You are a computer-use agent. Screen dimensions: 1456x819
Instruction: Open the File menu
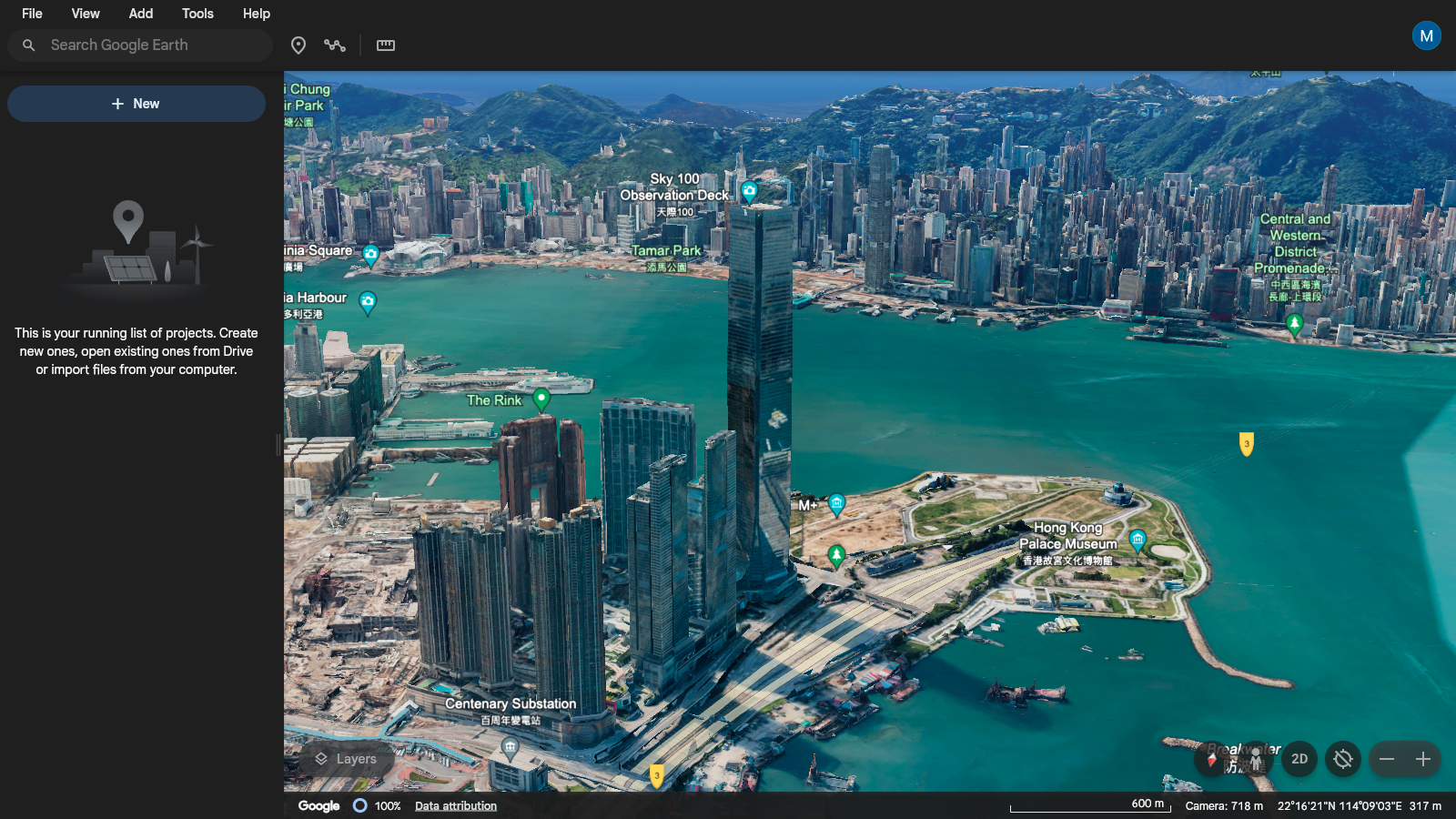[x=32, y=14]
